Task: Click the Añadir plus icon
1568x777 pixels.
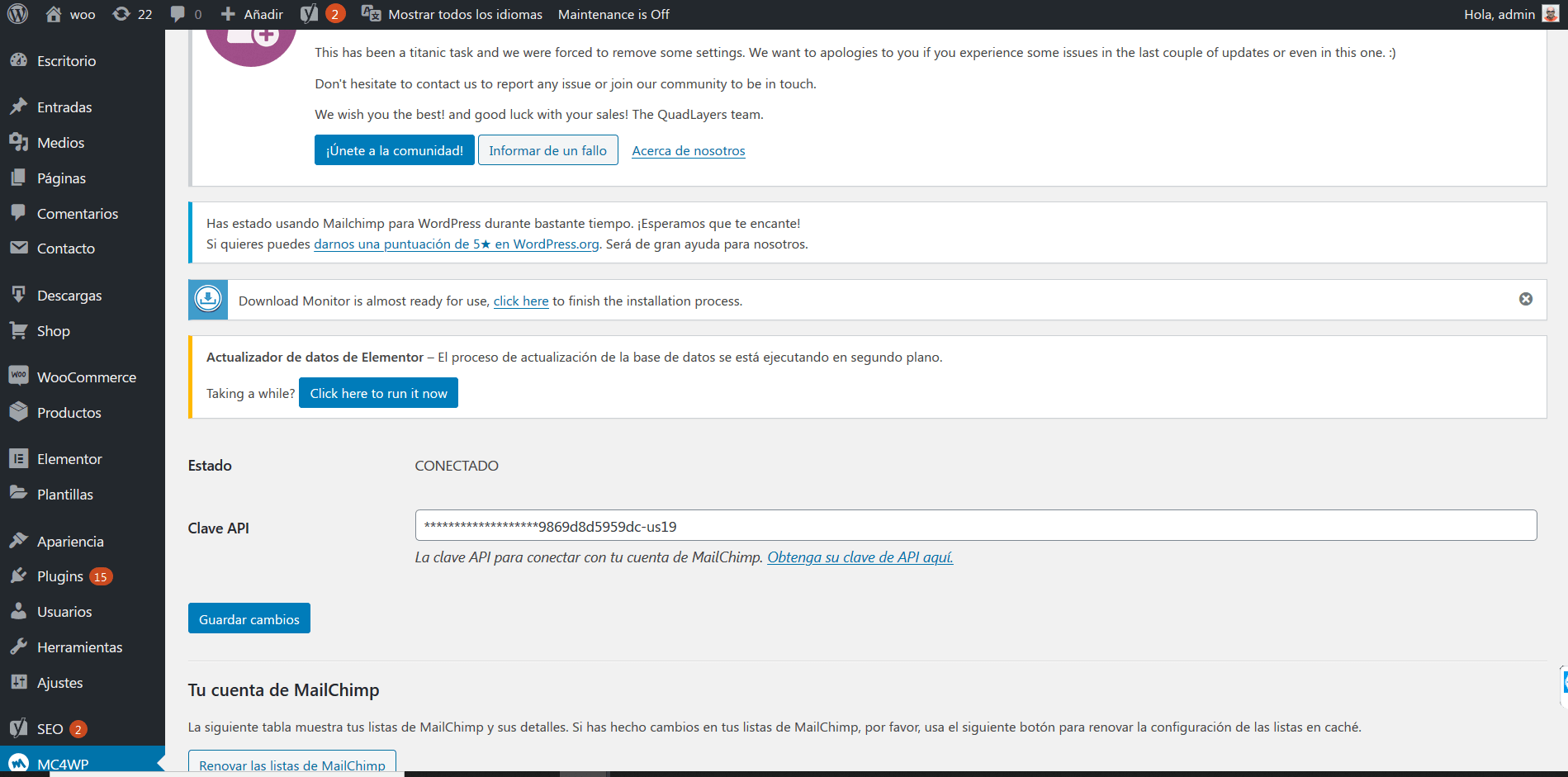Action: coord(229,14)
